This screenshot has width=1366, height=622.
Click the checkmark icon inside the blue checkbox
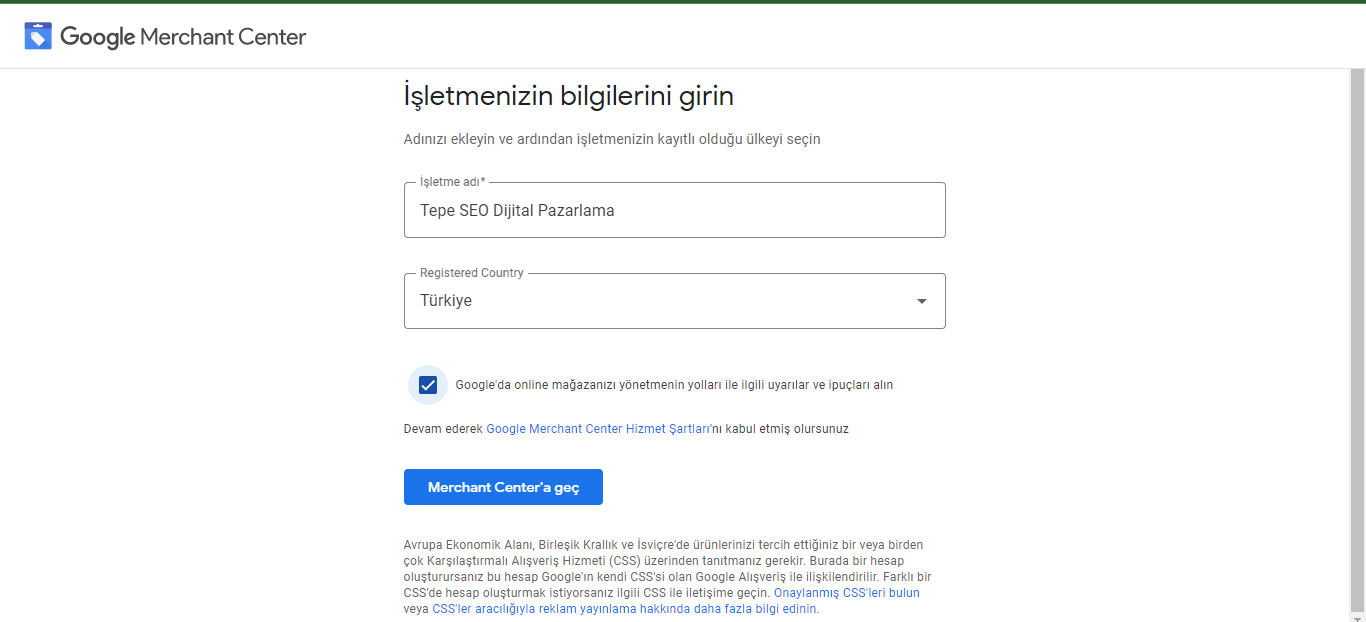tap(428, 385)
